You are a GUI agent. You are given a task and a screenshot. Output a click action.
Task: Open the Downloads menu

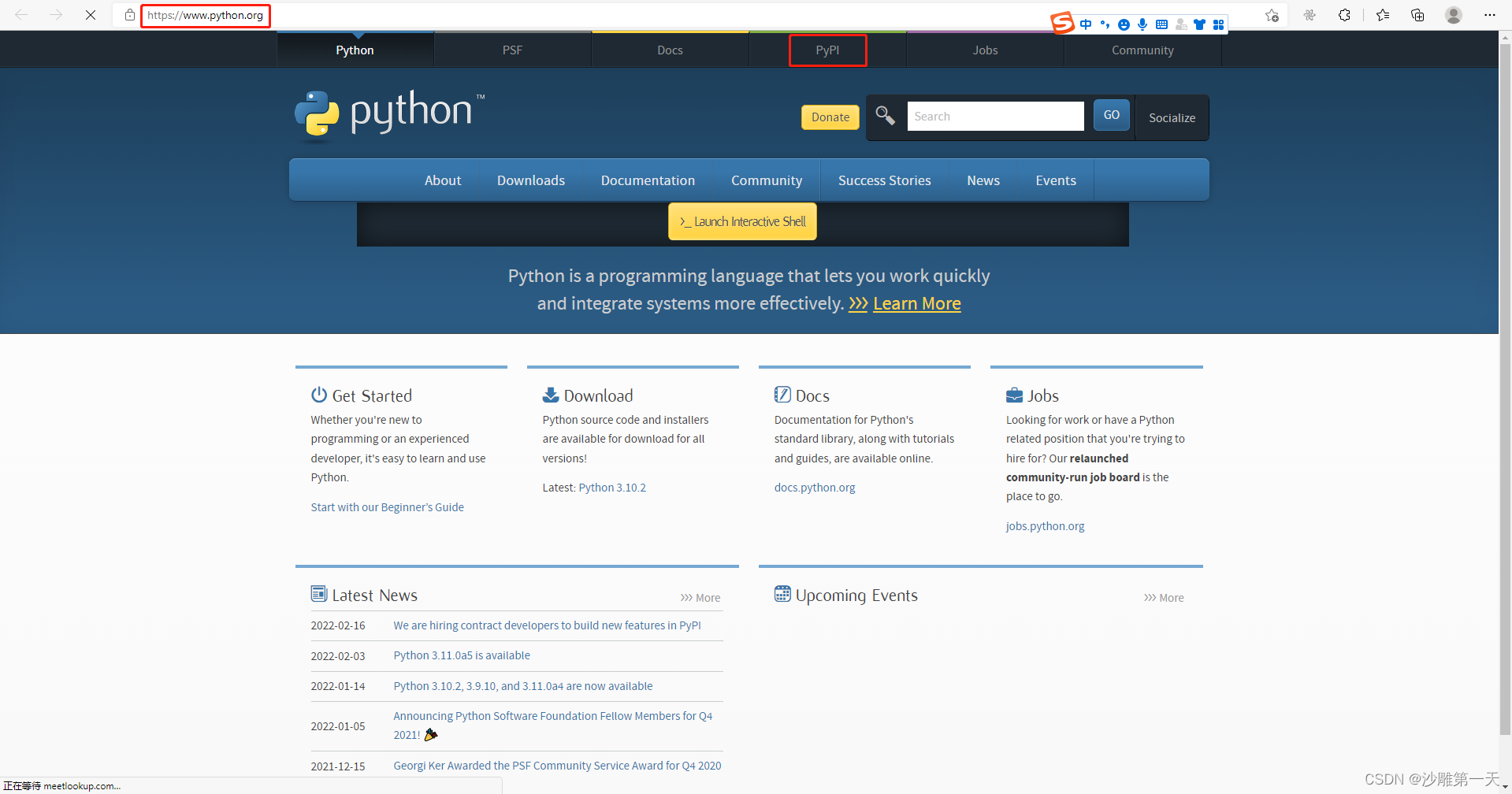531,180
